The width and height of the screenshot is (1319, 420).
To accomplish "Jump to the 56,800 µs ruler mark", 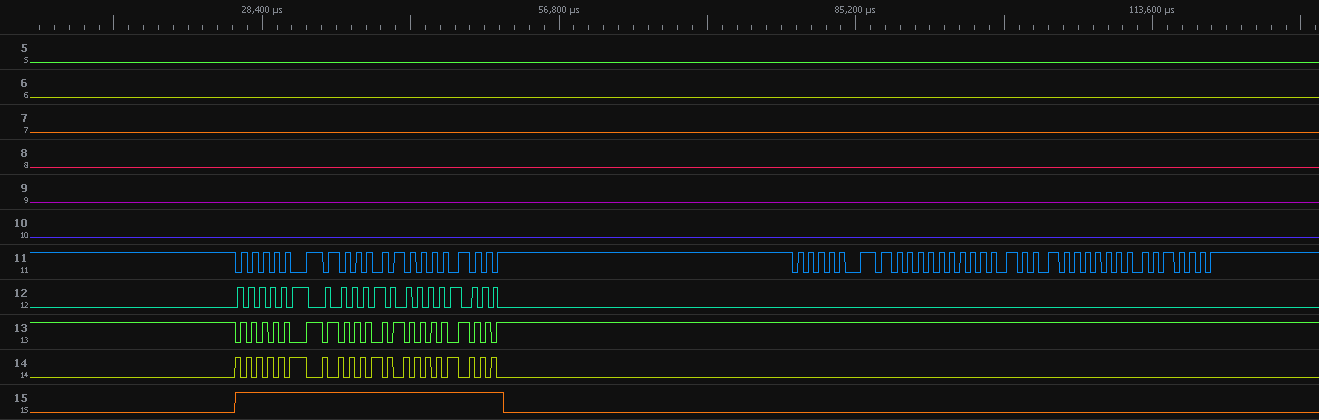I will (558, 10).
